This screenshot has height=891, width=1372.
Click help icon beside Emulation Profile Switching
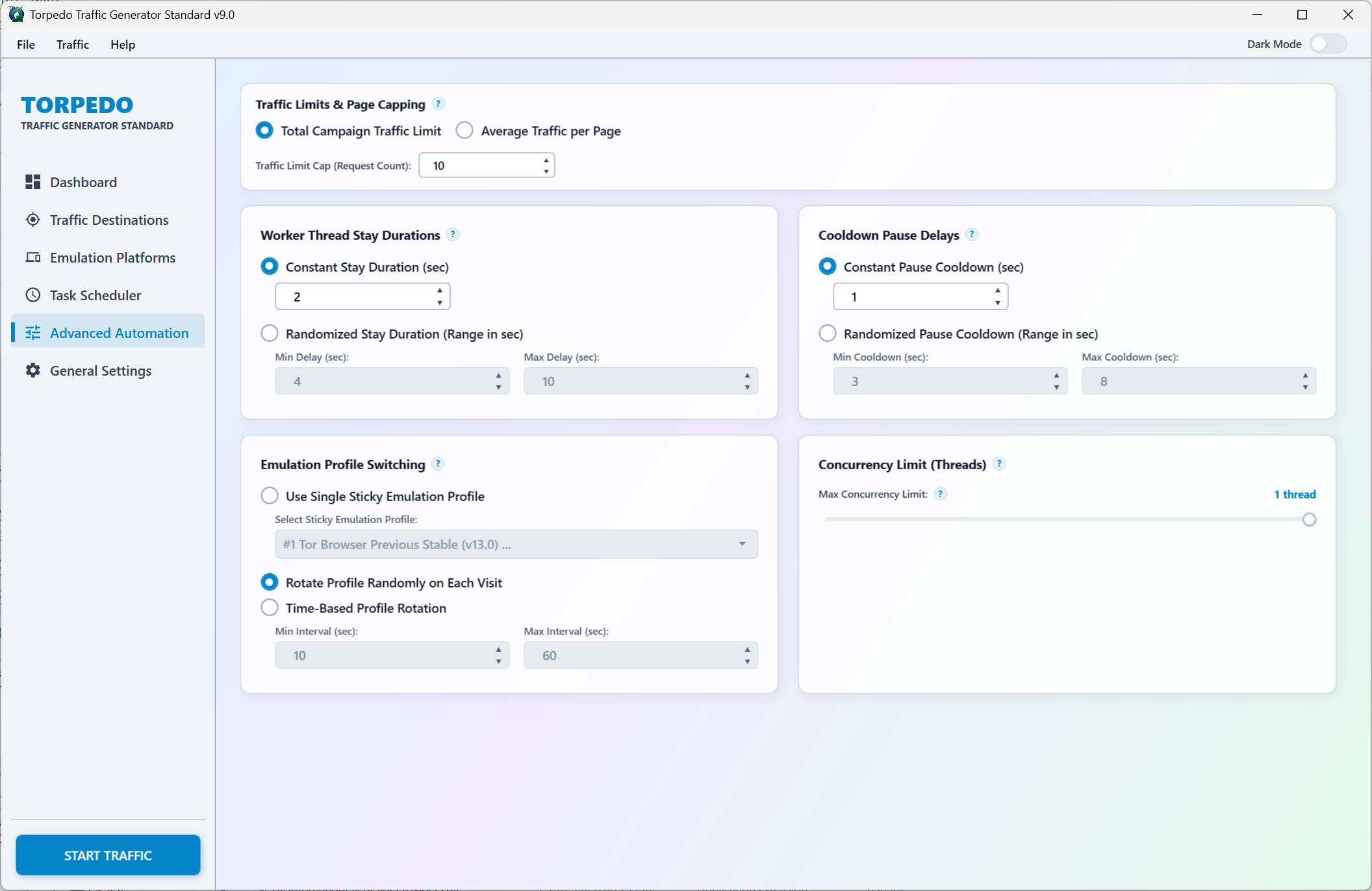pos(438,464)
